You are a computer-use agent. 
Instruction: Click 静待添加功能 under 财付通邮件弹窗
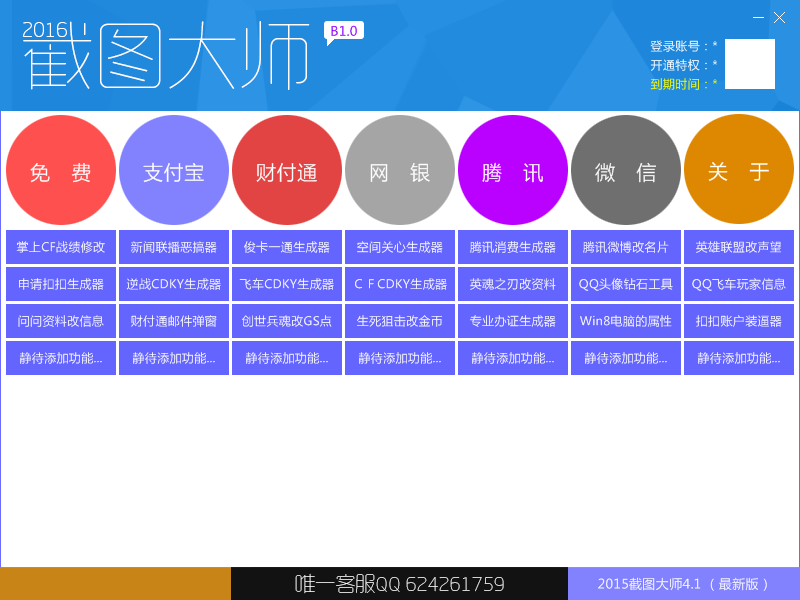(x=174, y=358)
